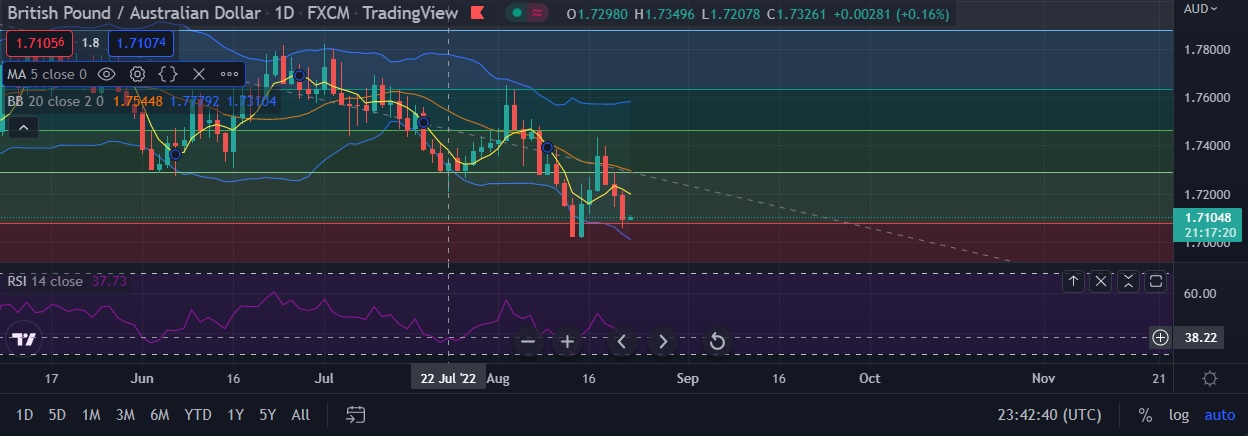Click plus icon beside 38.22 price label
The height and width of the screenshot is (436, 1248).
tap(1160, 338)
